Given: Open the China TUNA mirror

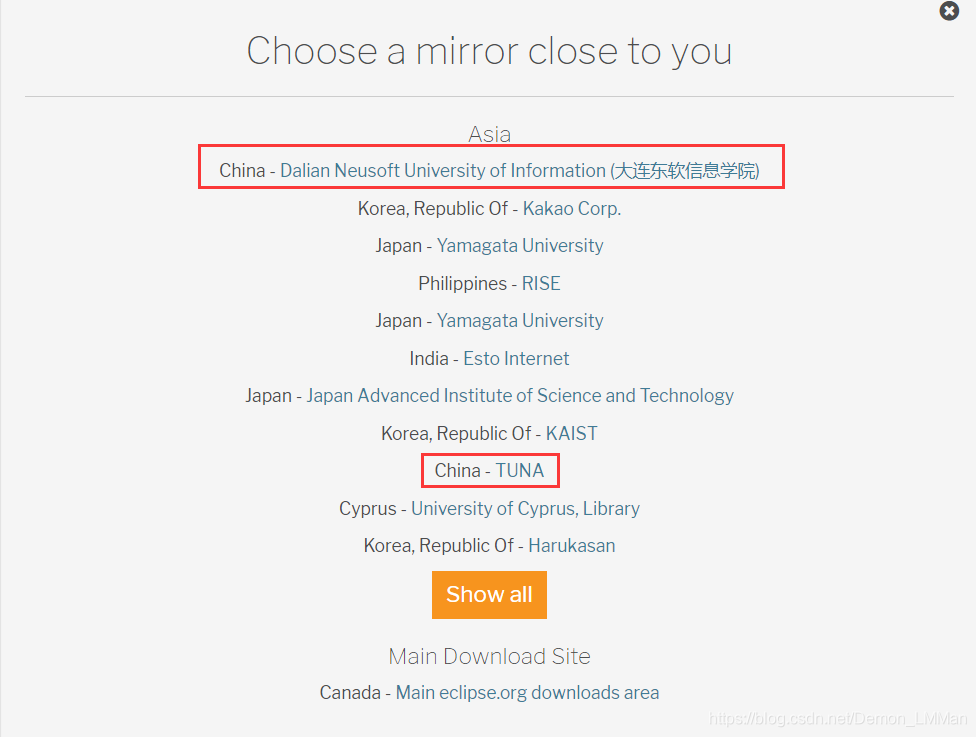Looking at the screenshot, I should tap(520, 471).
